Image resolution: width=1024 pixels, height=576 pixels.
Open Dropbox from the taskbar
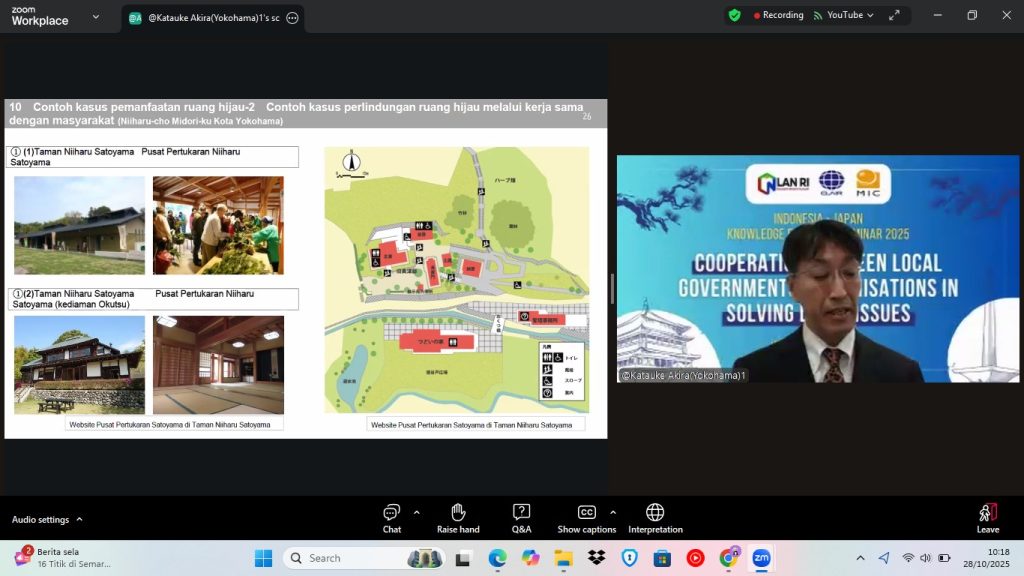(596, 558)
